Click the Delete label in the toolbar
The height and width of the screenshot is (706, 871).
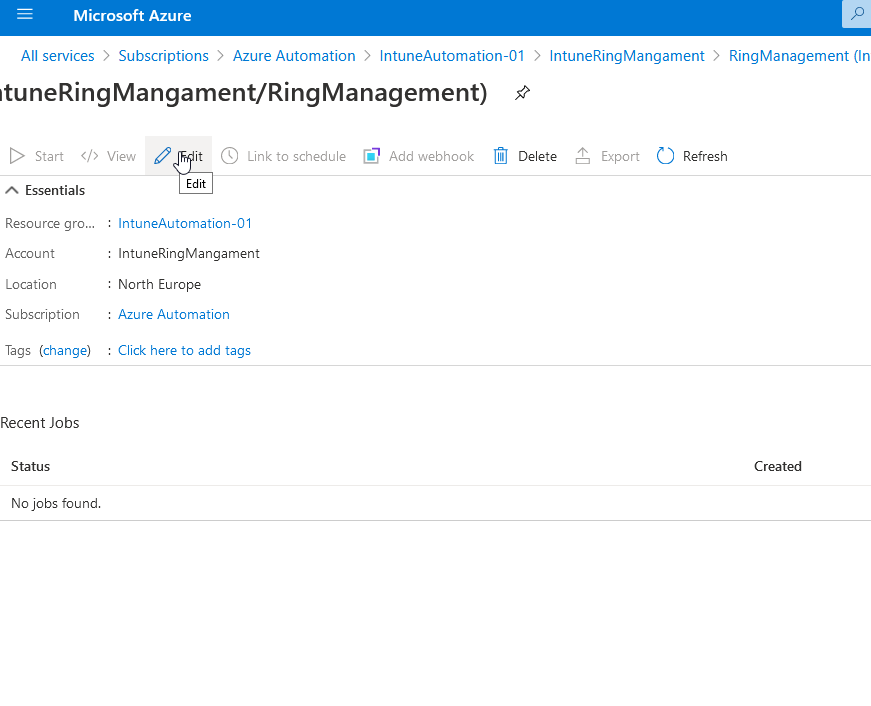(537, 157)
